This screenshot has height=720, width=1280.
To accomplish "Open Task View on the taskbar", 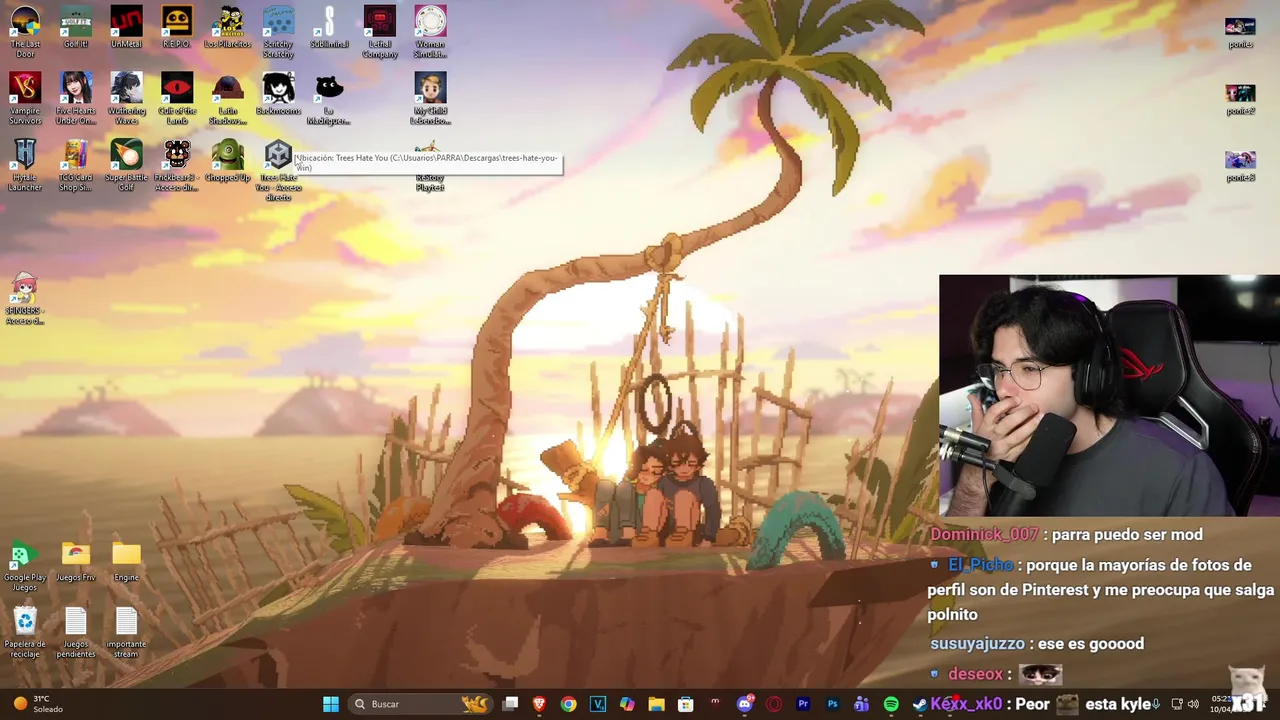I will coord(510,704).
